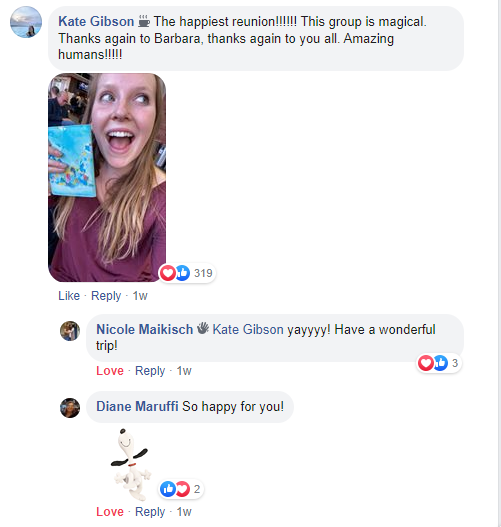Open Nicole Maikisch's profile name link
Viewport: 501px width, 527px height.
(144, 329)
